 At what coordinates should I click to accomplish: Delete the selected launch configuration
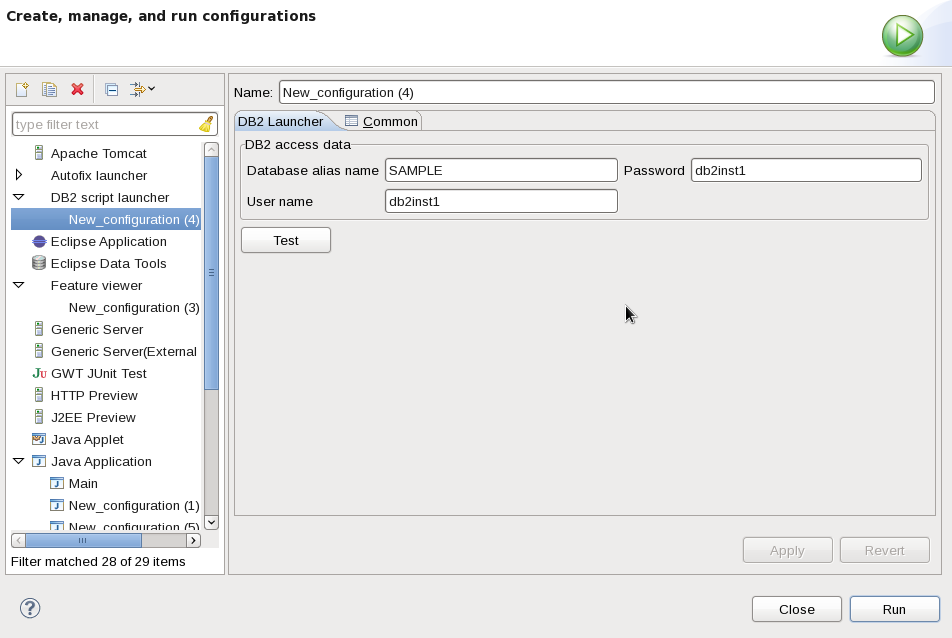click(x=77, y=89)
